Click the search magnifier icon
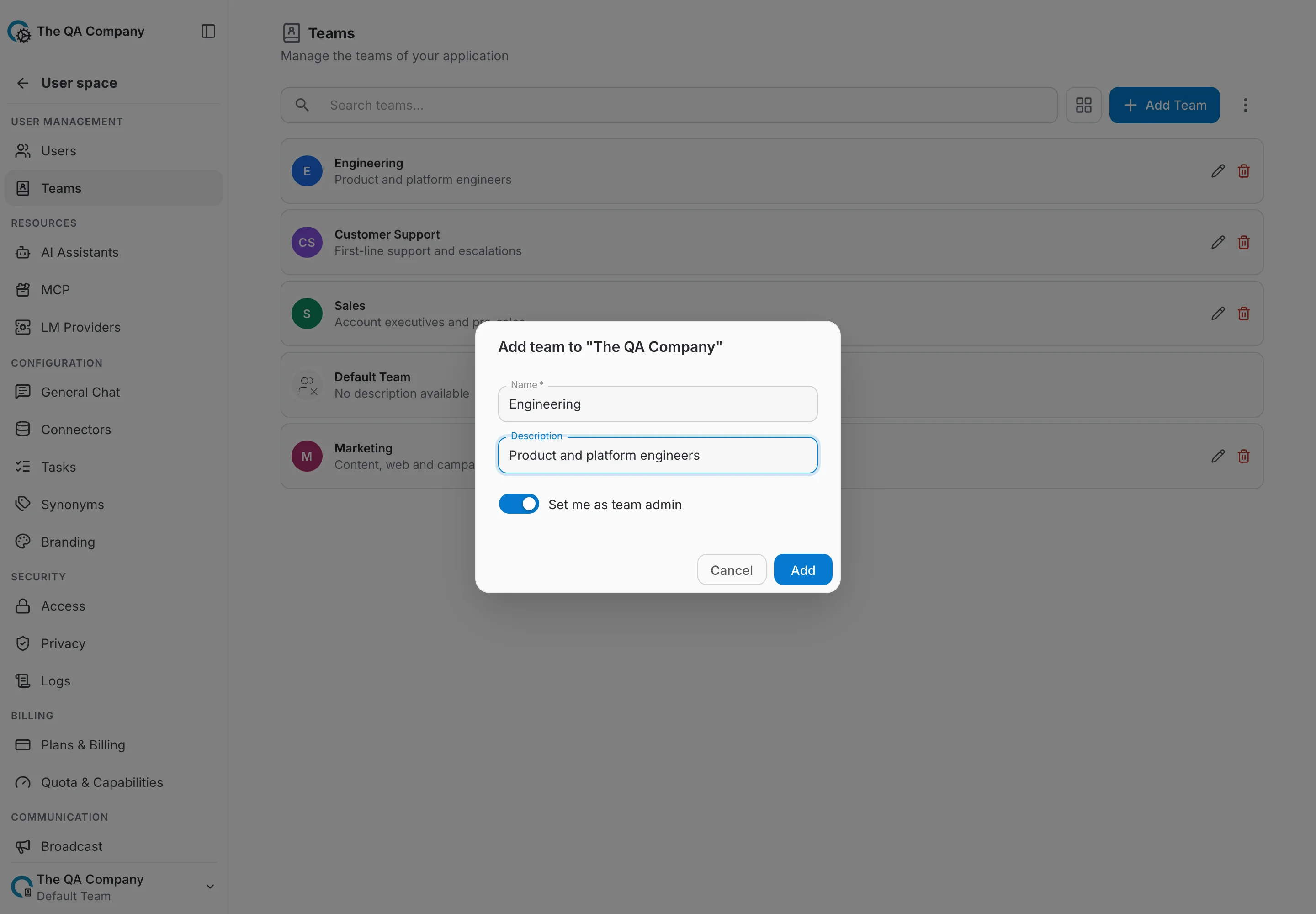 302,105
